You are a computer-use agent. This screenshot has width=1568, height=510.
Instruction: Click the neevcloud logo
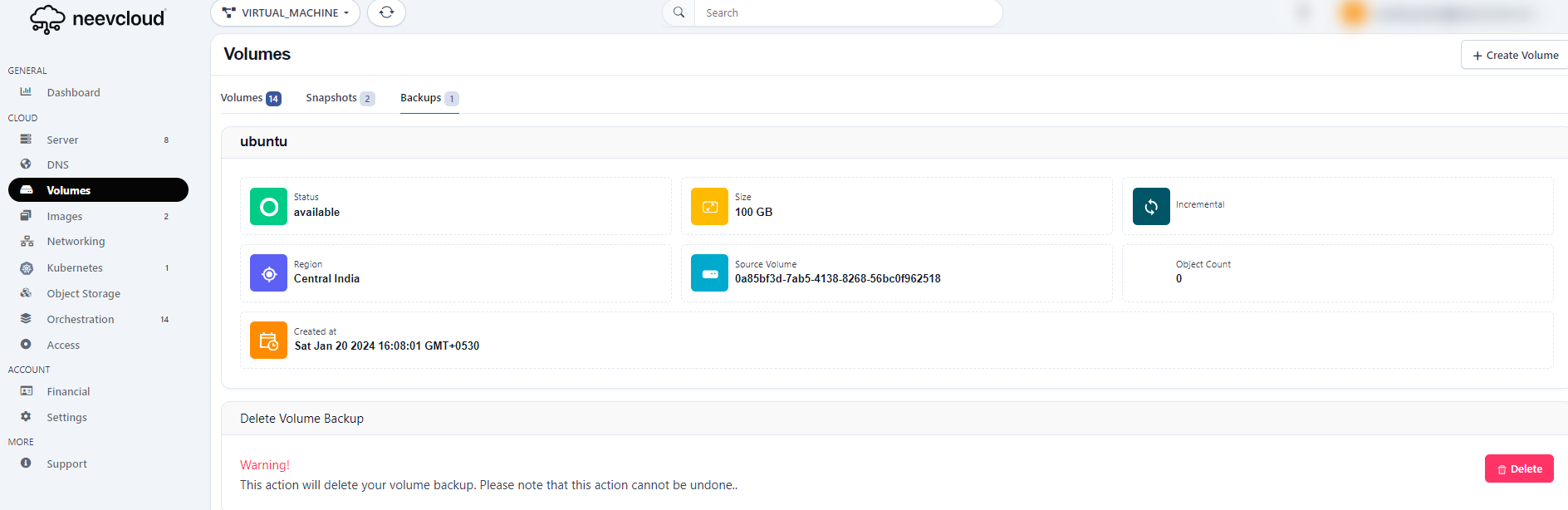98,18
